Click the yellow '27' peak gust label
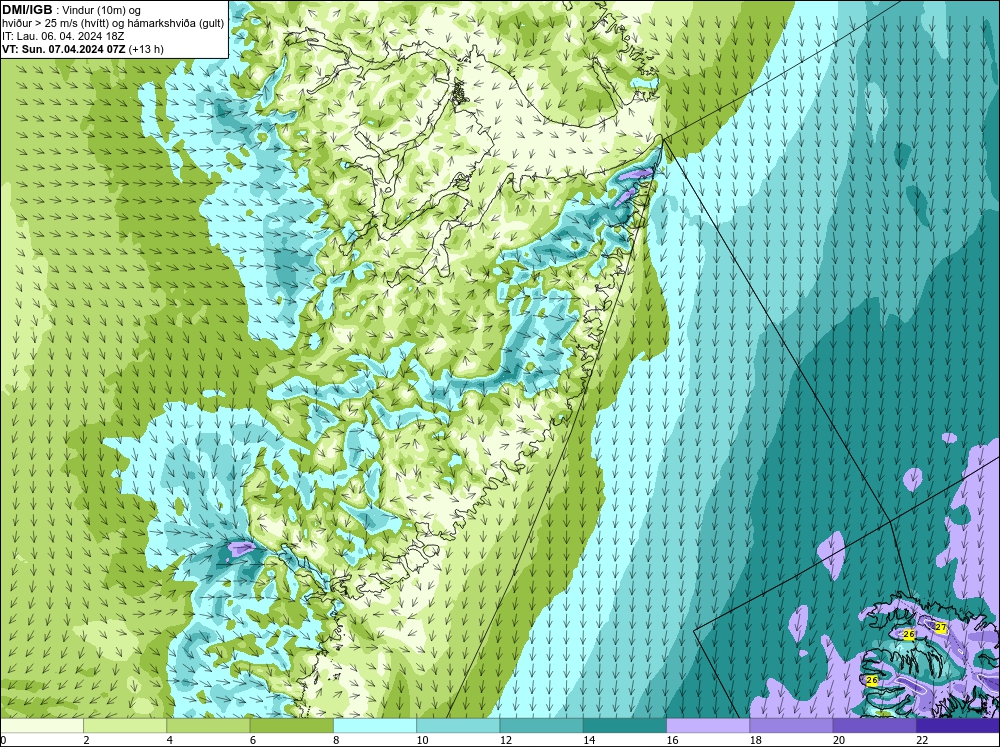 [x=941, y=628]
